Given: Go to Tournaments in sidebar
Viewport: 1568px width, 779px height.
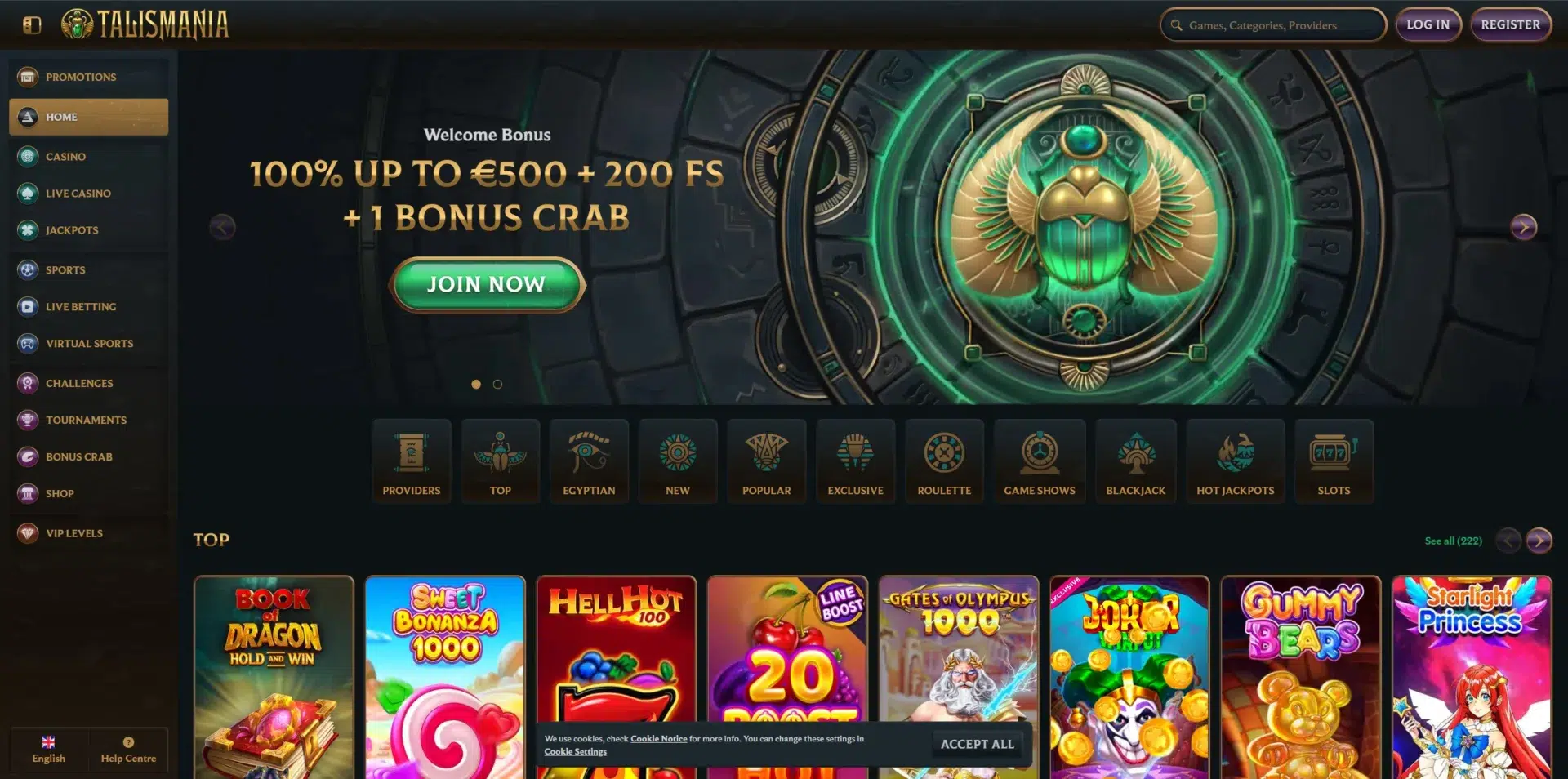Looking at the screenshot, I should [88, 420].
